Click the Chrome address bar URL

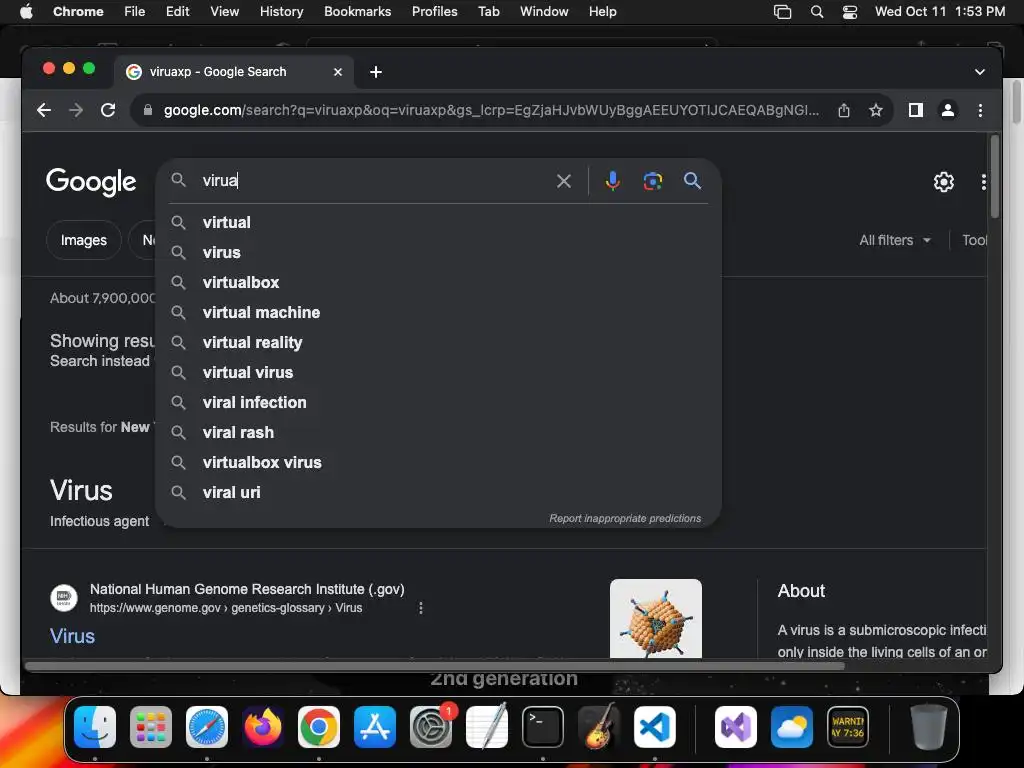tap(491, 110)
